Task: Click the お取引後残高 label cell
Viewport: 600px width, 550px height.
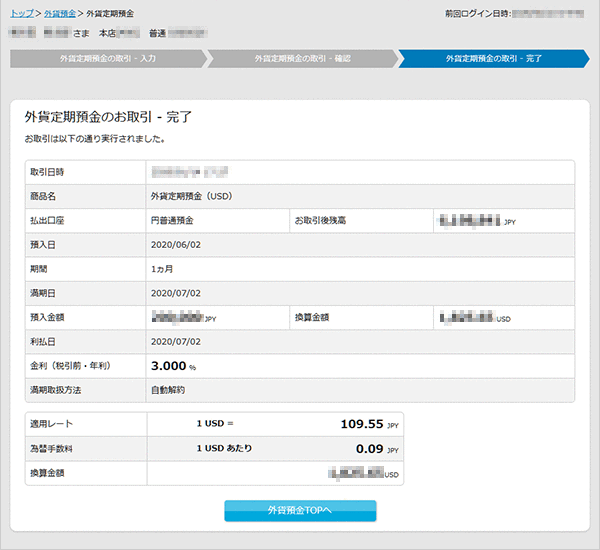Action: pyautogui.click(x=322, y=220)
